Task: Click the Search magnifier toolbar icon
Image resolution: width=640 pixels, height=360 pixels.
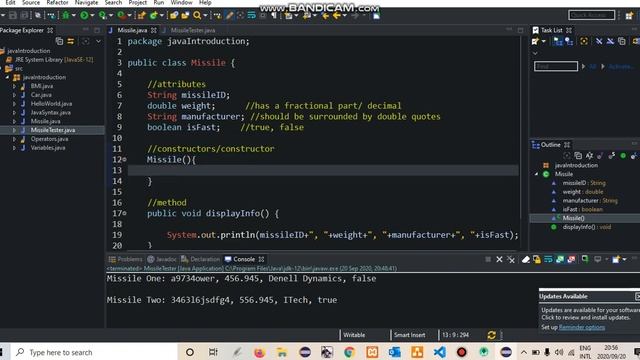Action: pos(197,16)
